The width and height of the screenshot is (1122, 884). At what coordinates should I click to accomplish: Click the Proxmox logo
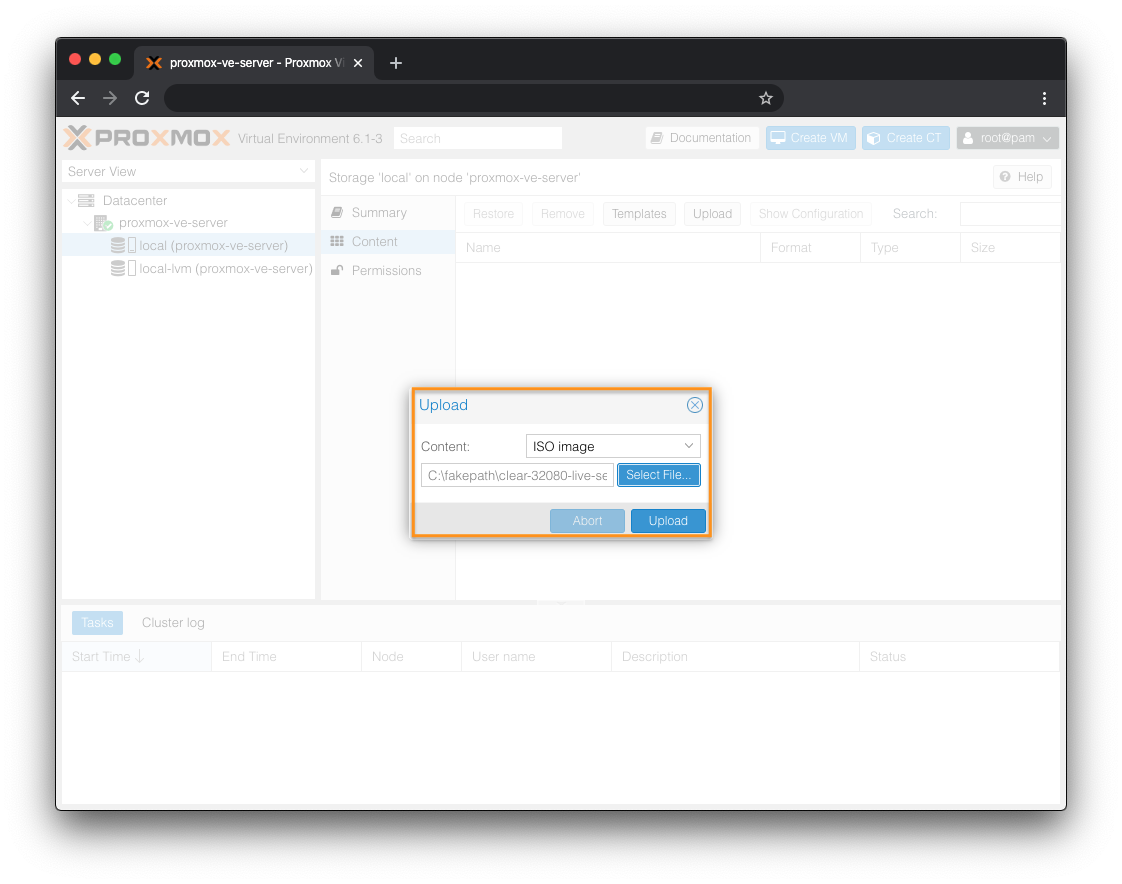click(x=147, y=137)
